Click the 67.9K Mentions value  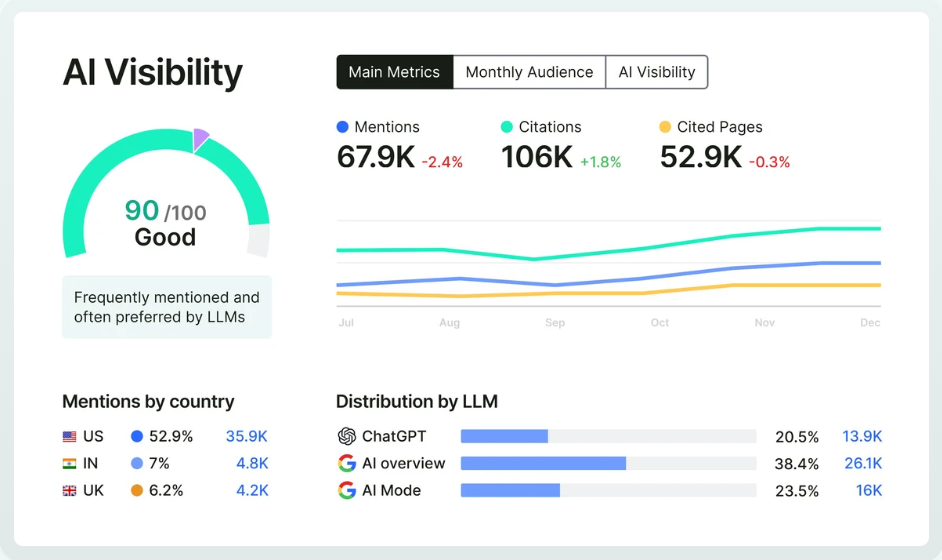(x=375, y=157)
